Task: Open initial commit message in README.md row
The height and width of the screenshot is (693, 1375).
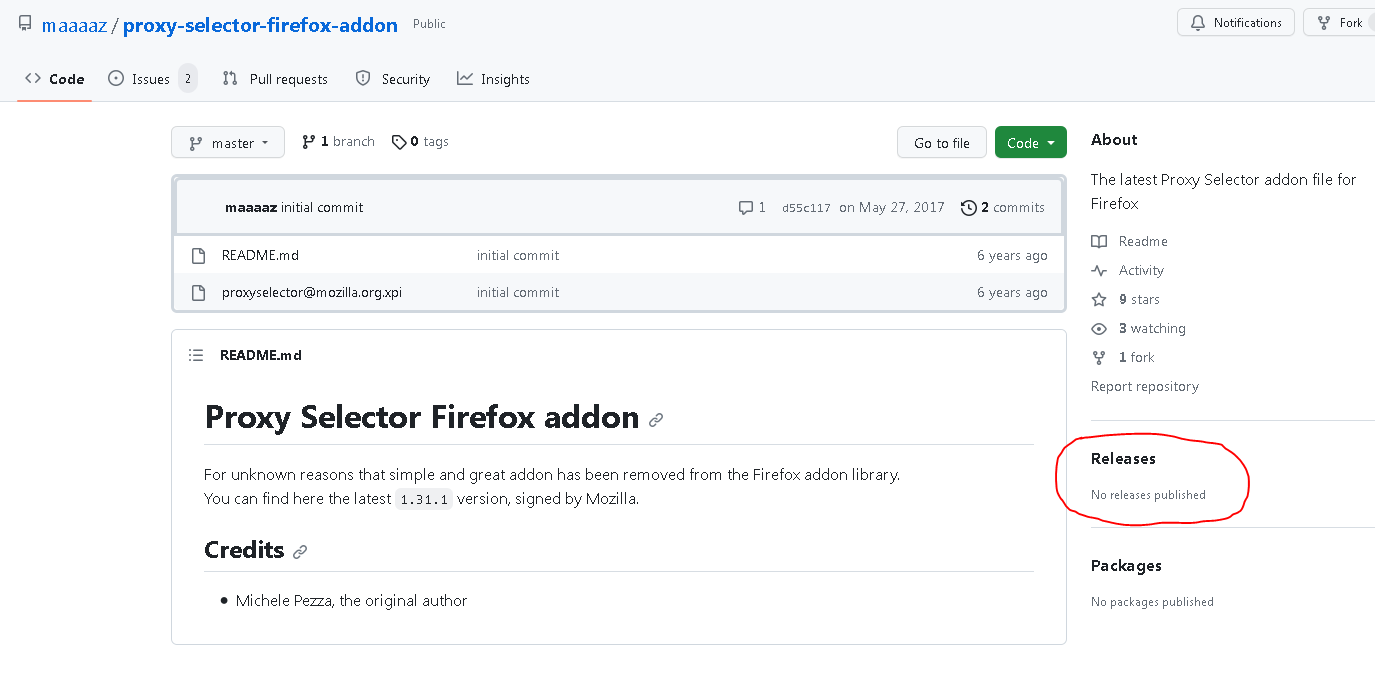Action: pyautogui.click(x=518, y=255)
